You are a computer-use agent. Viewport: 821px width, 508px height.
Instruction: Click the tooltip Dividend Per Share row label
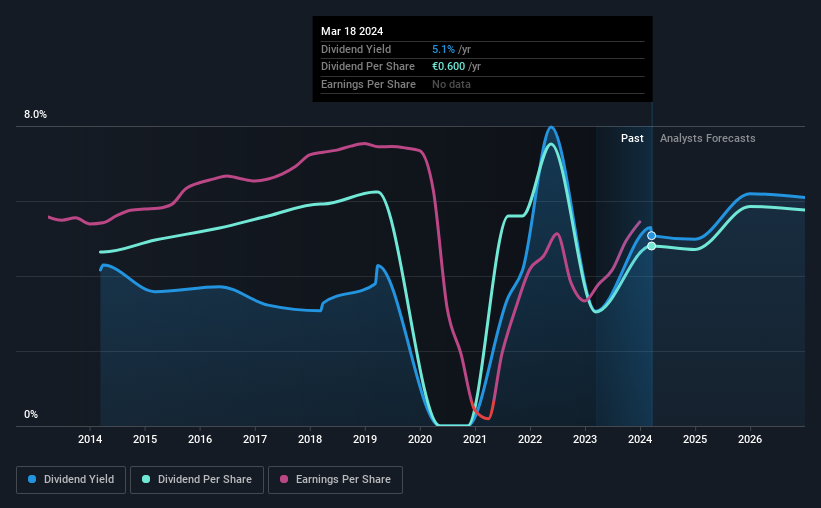368,67
